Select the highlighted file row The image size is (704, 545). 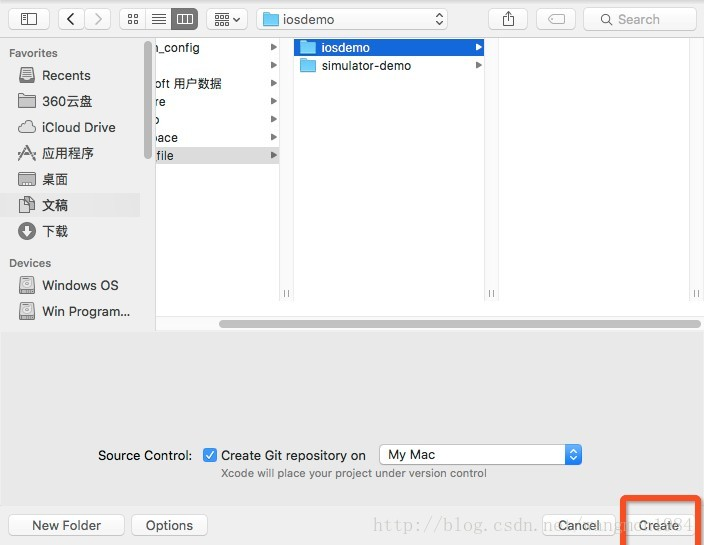click(217, 155)
